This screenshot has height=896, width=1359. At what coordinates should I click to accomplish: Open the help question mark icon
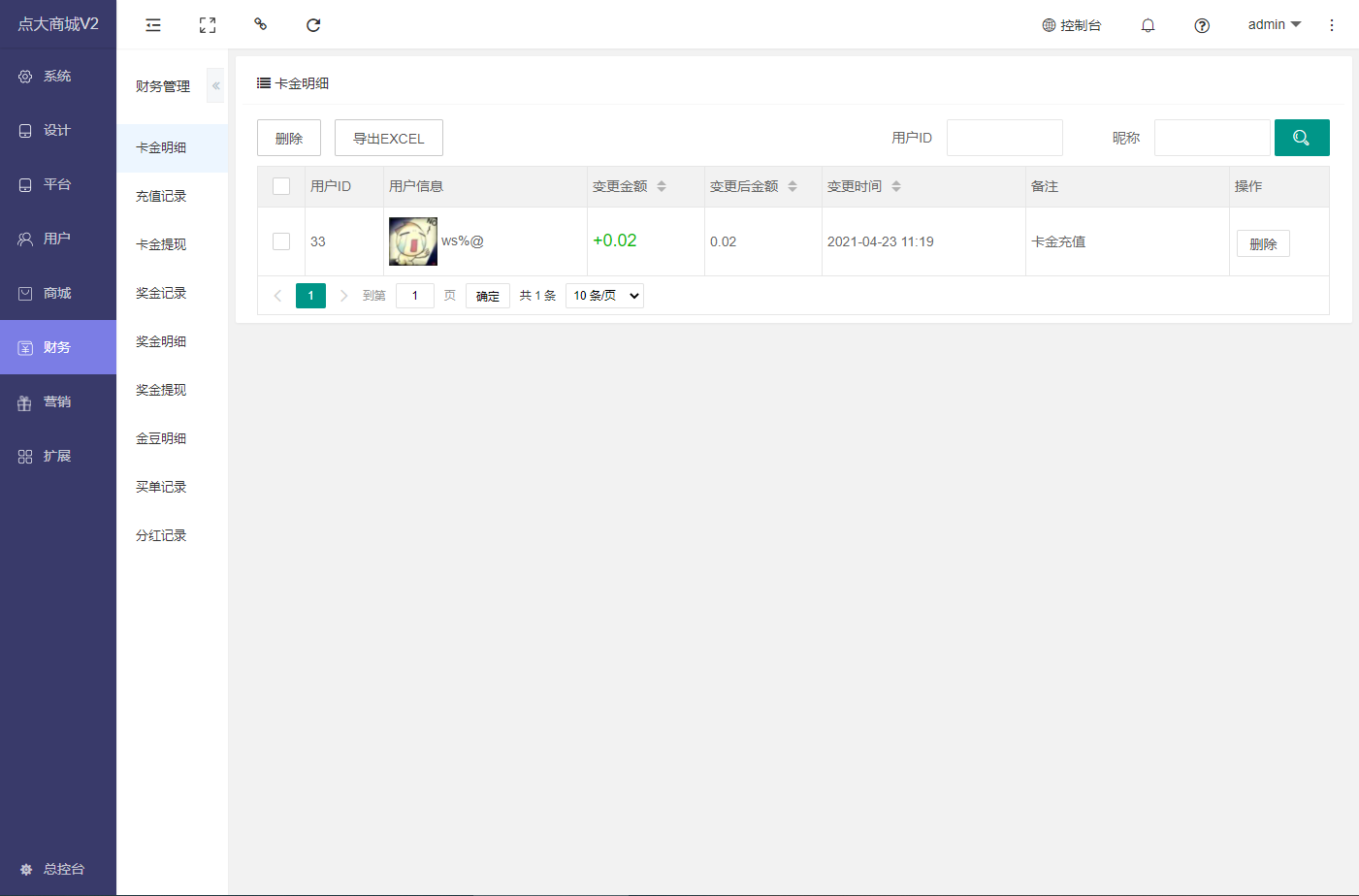click(x=1202, y=25)
